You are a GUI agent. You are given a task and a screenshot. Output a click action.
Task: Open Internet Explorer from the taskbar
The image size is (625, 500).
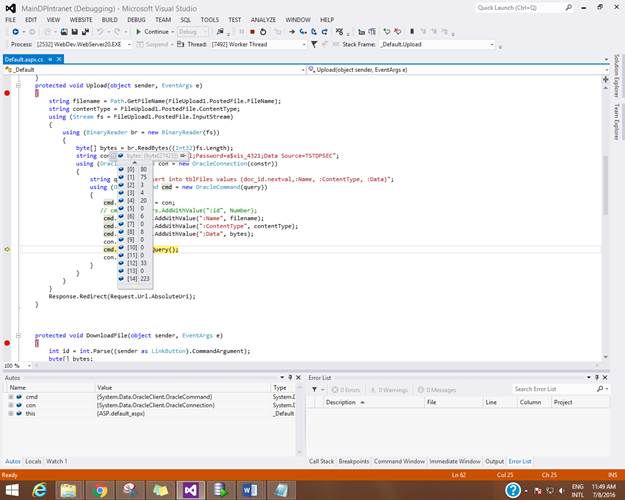point(40,489)
